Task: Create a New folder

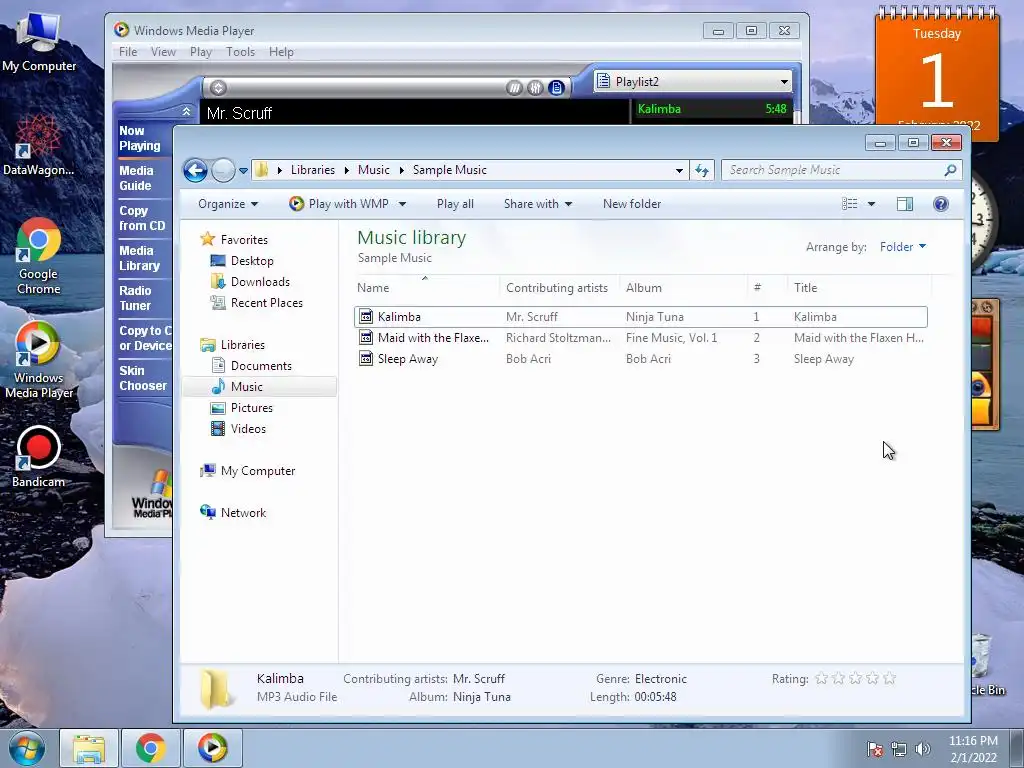Action: click(632, 204)
